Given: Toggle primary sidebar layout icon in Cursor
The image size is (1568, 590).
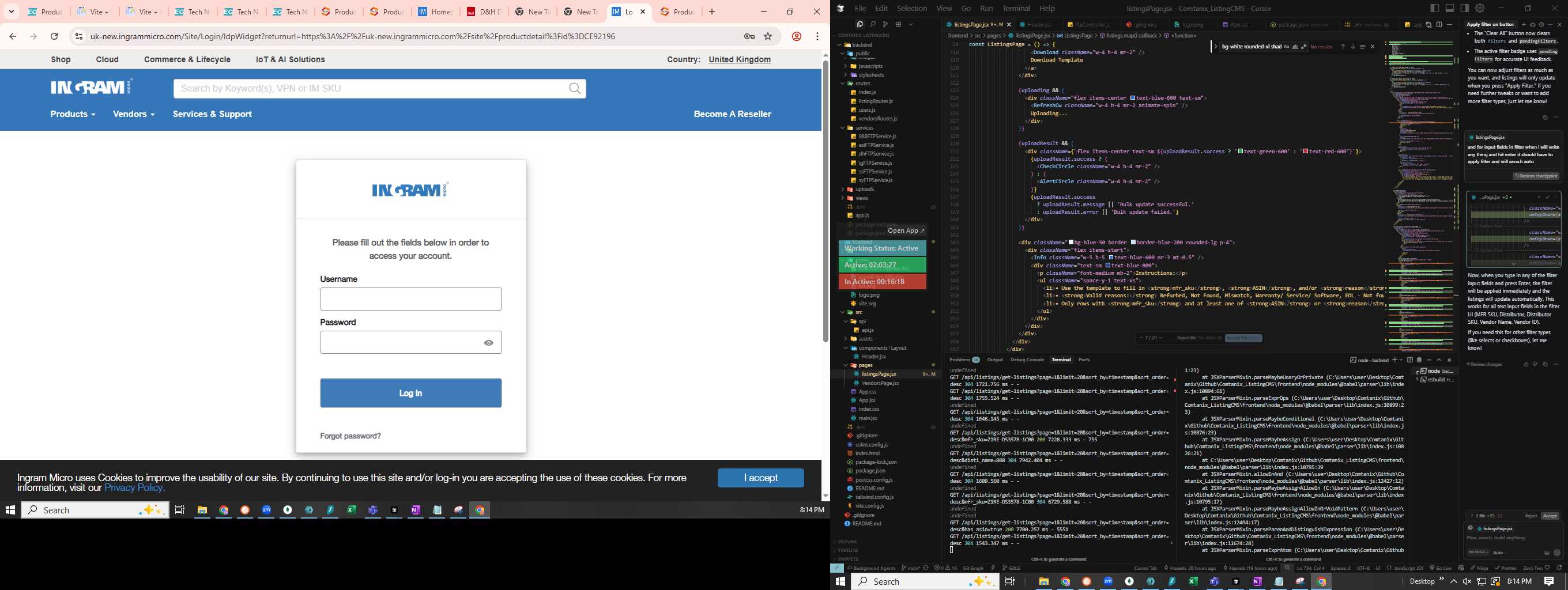Looking at the screenshot, I should tap(1435, 8).
